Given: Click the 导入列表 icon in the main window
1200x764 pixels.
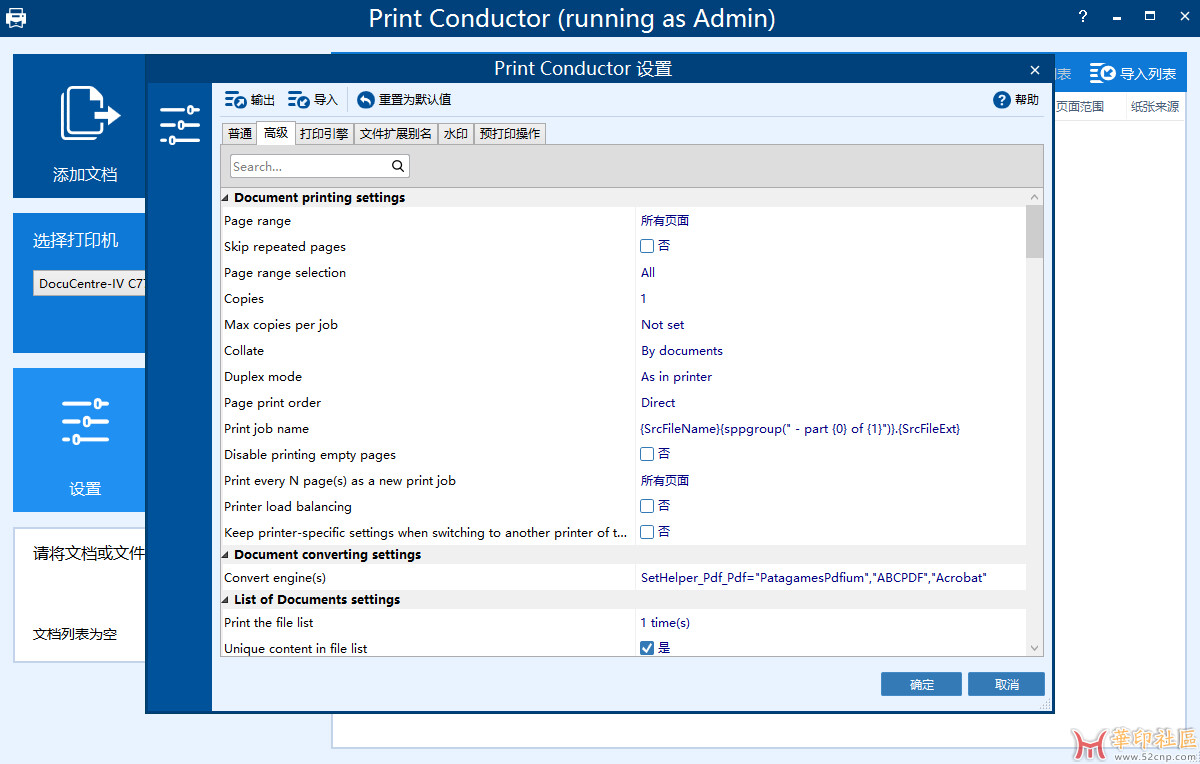Looking at the screenshot, I should point(1102,73).
